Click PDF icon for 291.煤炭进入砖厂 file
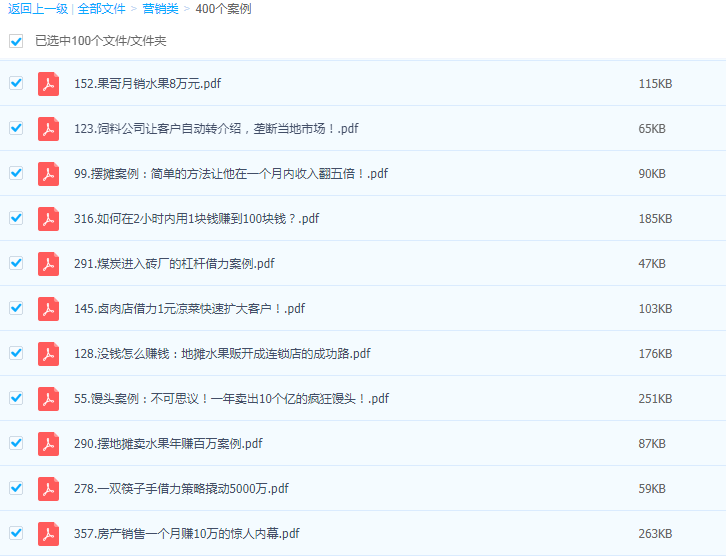 coord(48,264)
